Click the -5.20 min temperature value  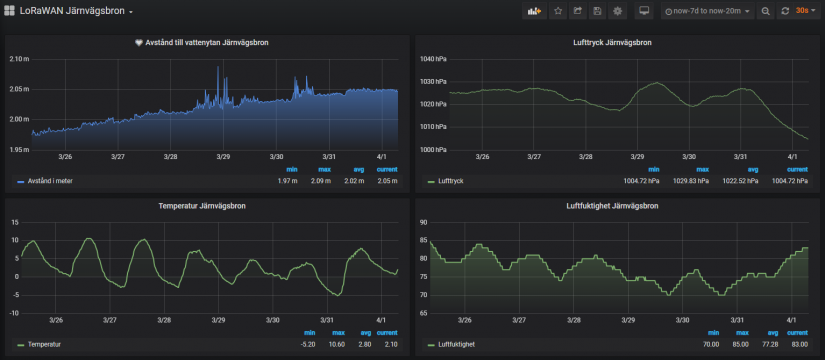click(307, 345)
